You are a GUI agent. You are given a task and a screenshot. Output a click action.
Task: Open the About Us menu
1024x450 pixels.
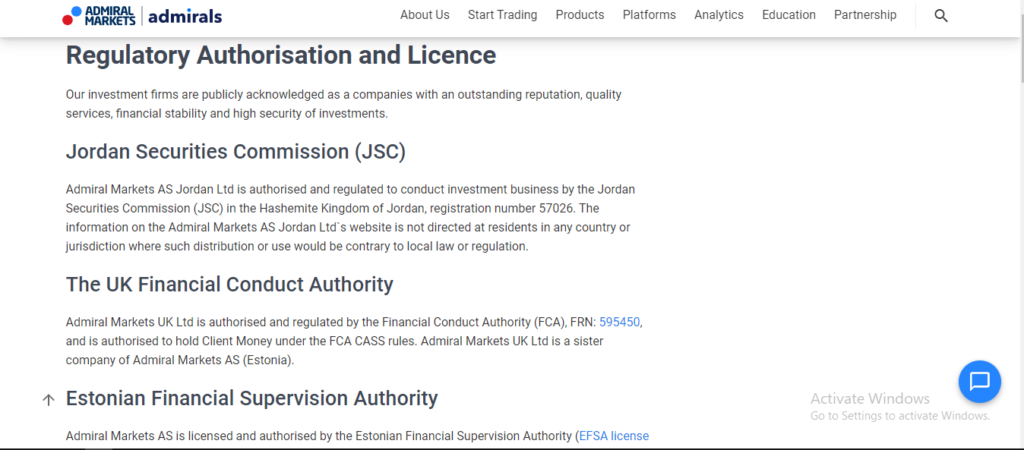[424, 15]
